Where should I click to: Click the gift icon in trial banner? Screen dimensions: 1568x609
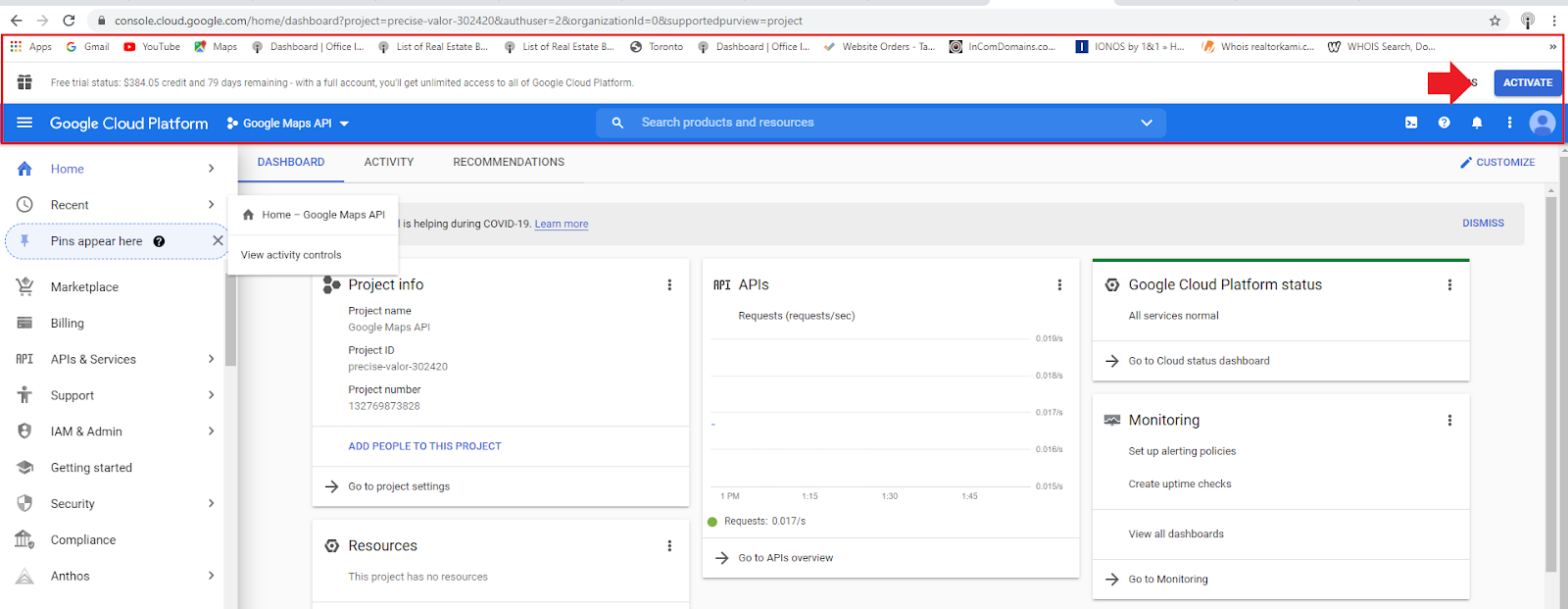(24, 82)
